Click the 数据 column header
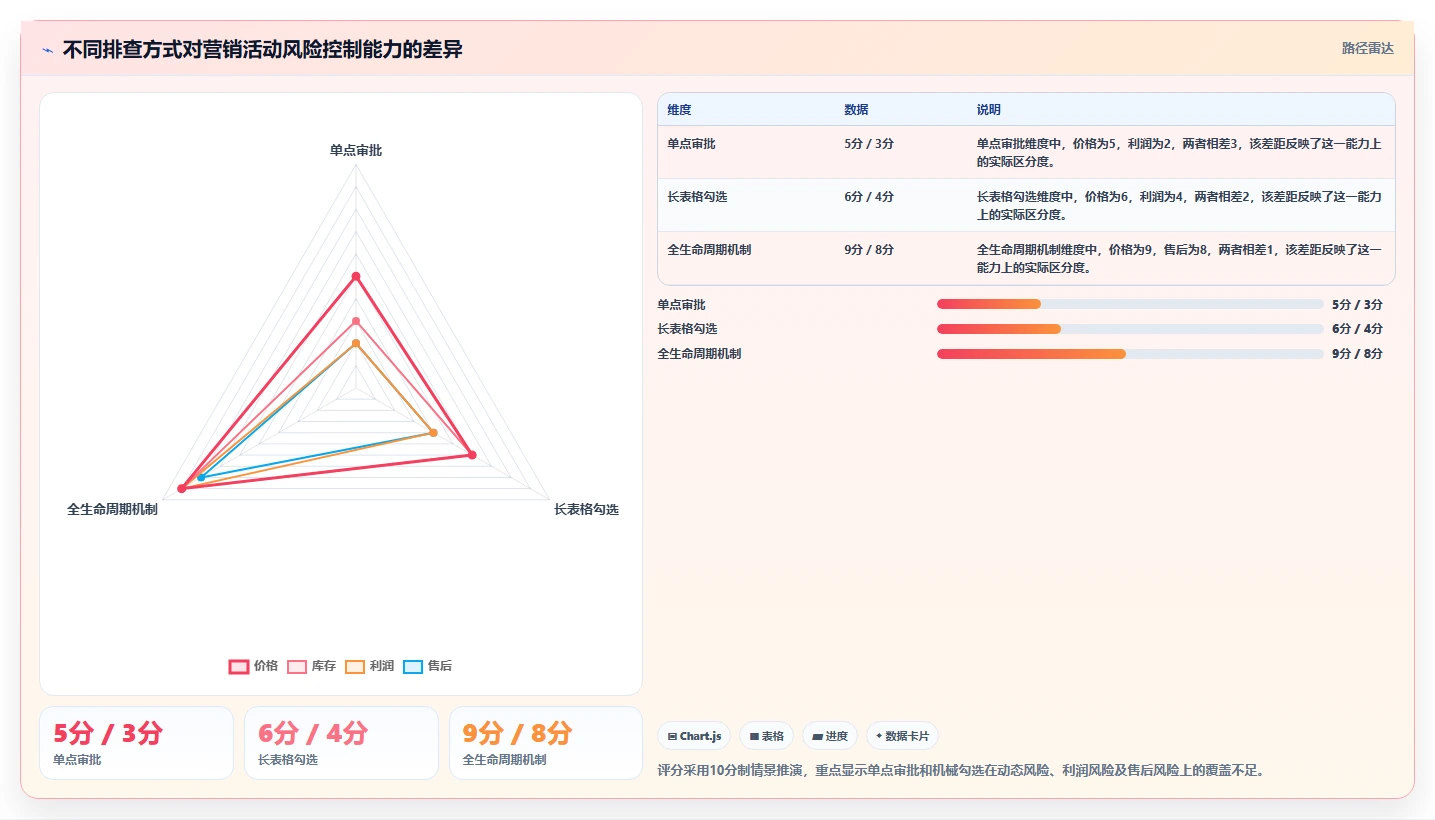 point(856,110)
